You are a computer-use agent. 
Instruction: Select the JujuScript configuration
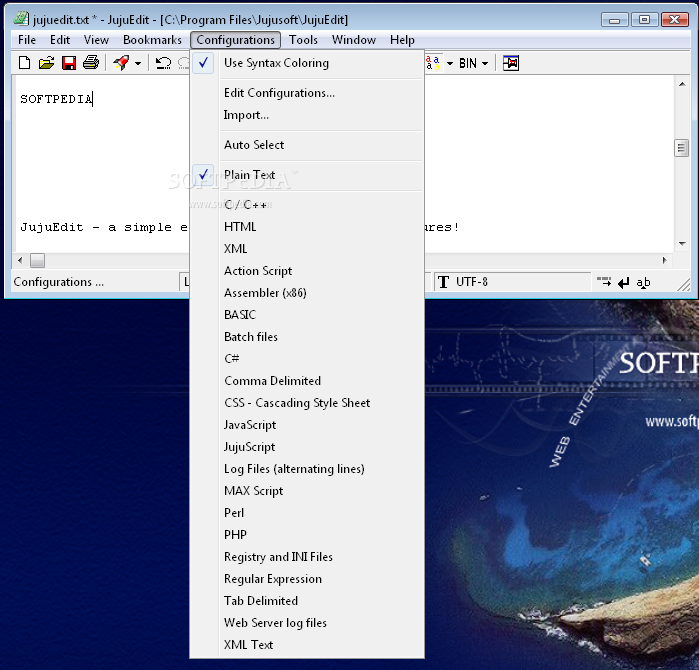307,447
